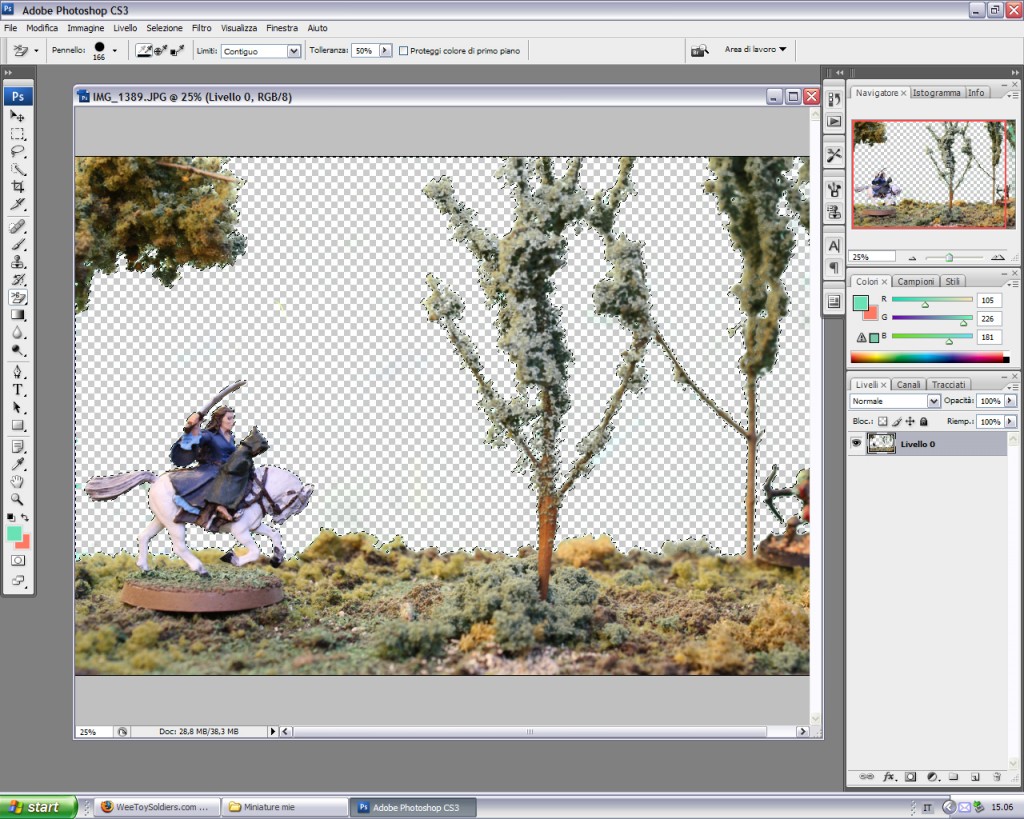This screenshot has width=1024, height=819.
Task: Pick the Zoom tool in toolbox
Action: (x=18, y=500)
